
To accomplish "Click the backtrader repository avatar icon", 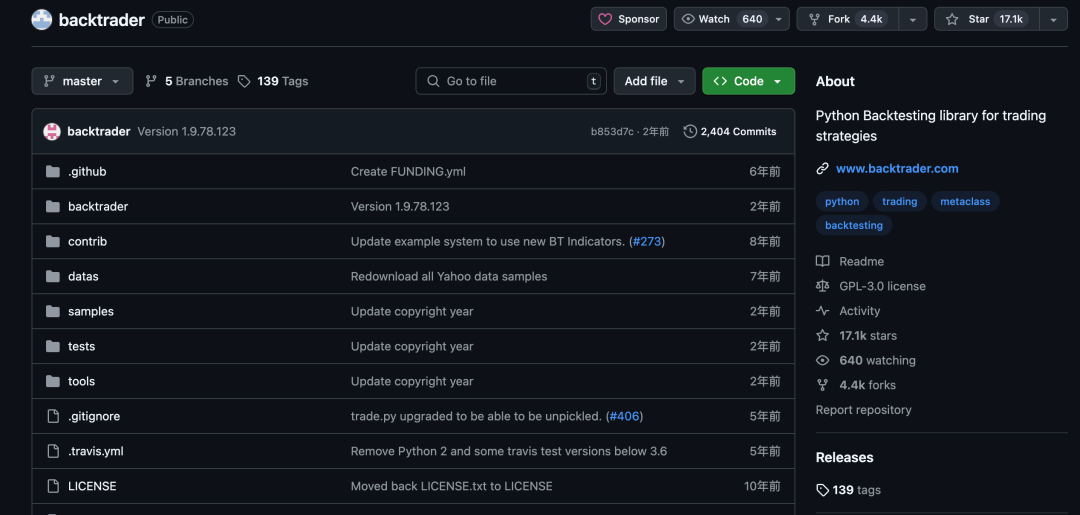I will pyautogui.click(x=42, y=19).
